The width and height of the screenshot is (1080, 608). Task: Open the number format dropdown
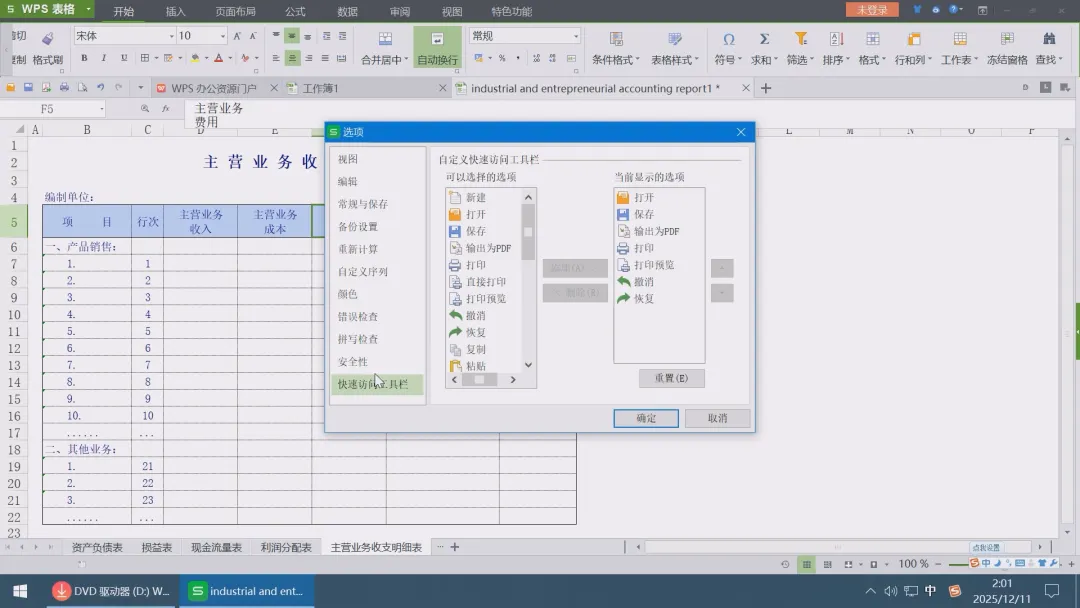click(x=576, y=36)
